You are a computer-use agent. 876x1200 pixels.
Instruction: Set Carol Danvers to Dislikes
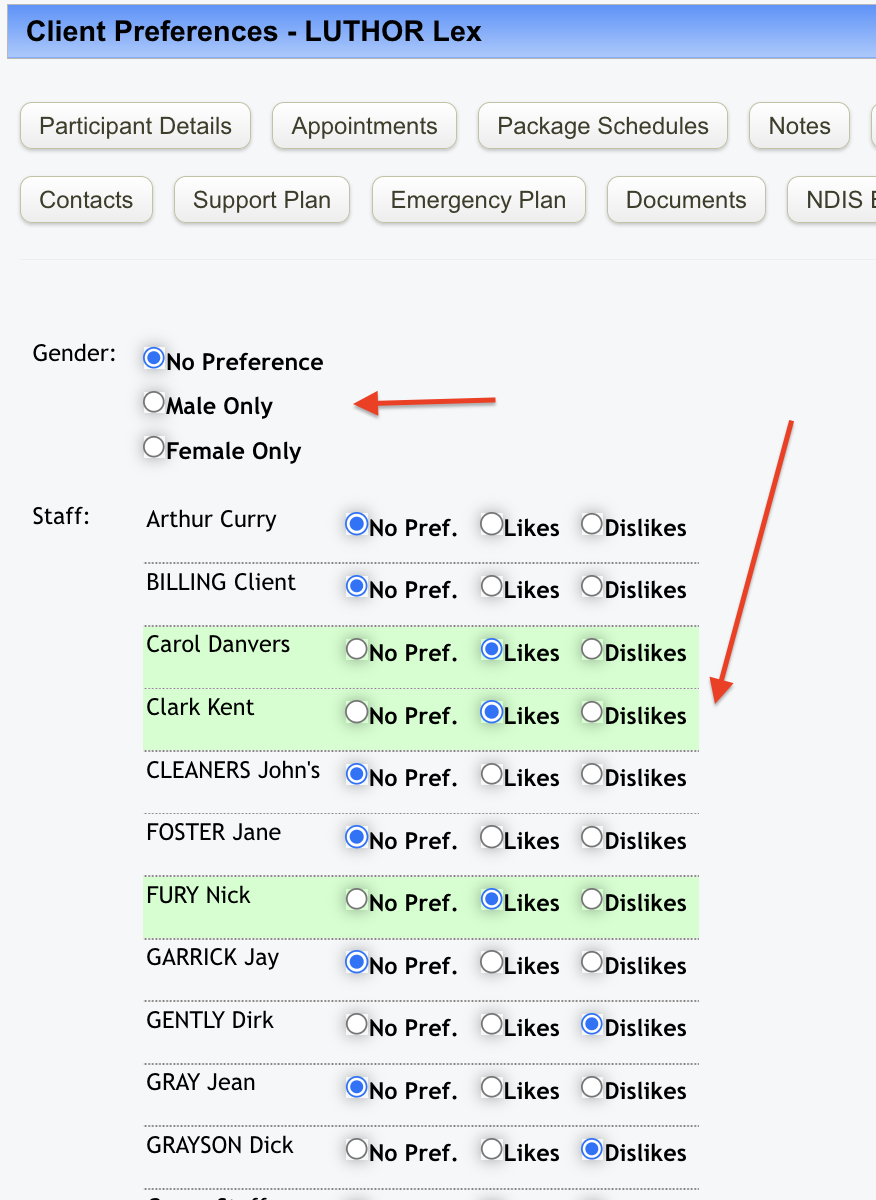pyautogui.click(x=592, y=650)
